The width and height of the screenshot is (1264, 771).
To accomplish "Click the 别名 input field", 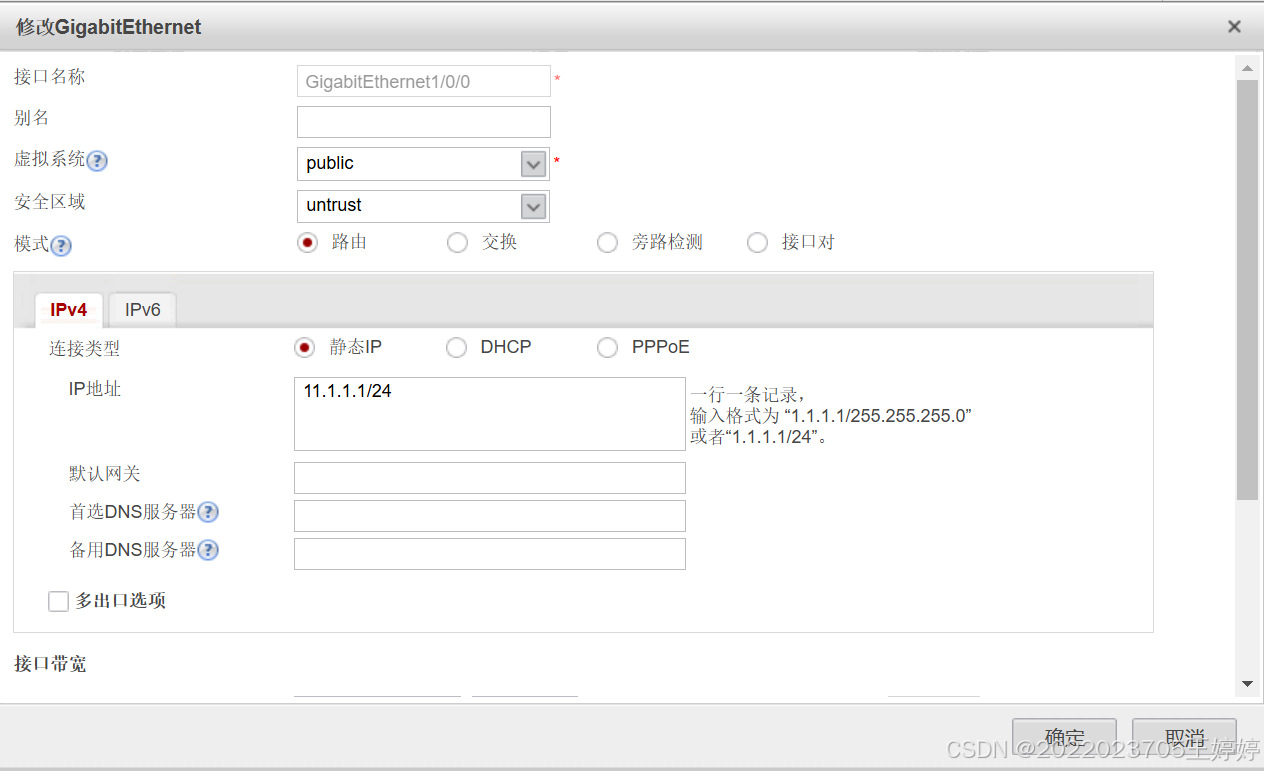I will click(x=424, y=122).
